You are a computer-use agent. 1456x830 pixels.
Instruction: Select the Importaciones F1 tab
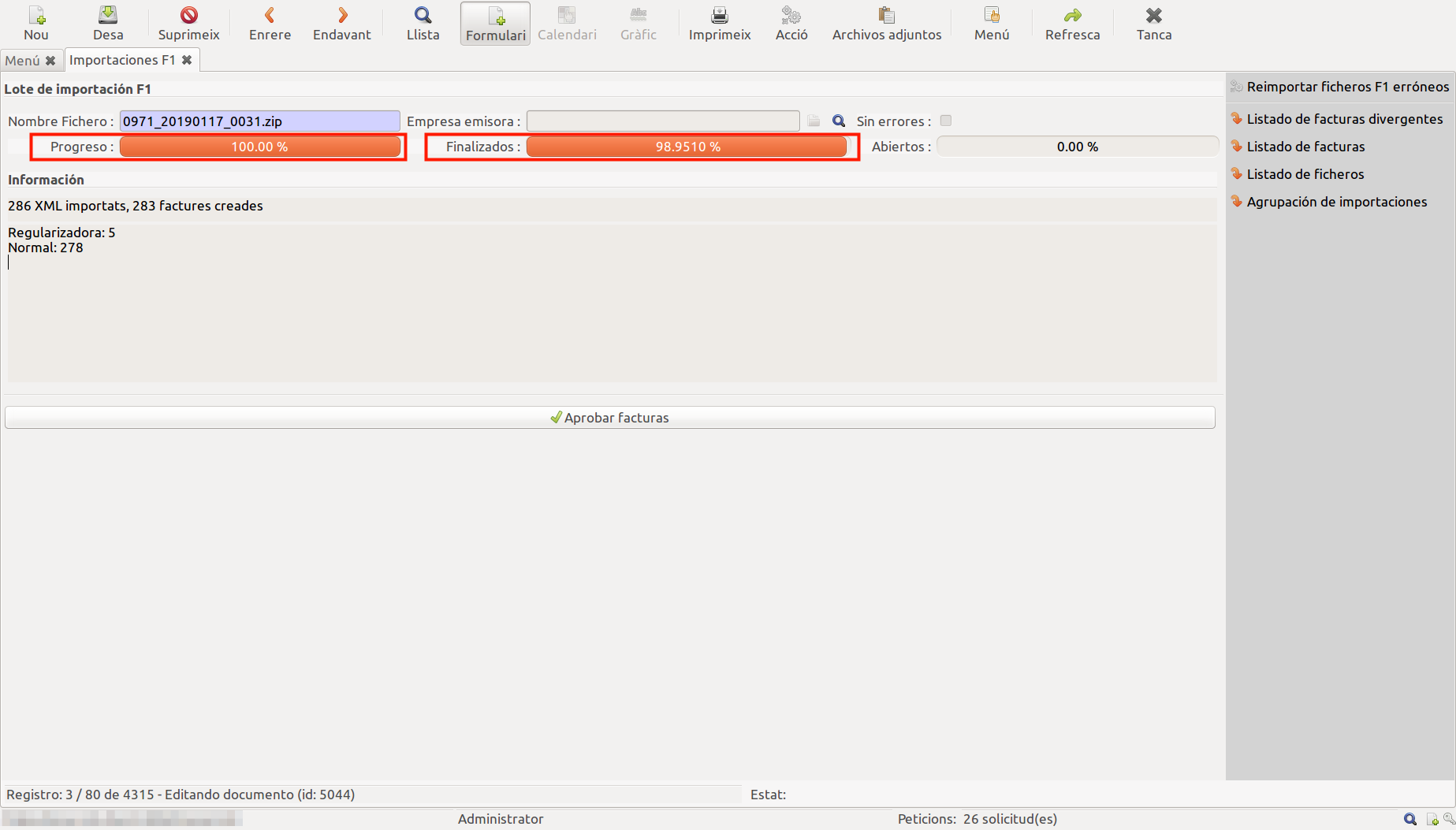click(x=122, y=60)
